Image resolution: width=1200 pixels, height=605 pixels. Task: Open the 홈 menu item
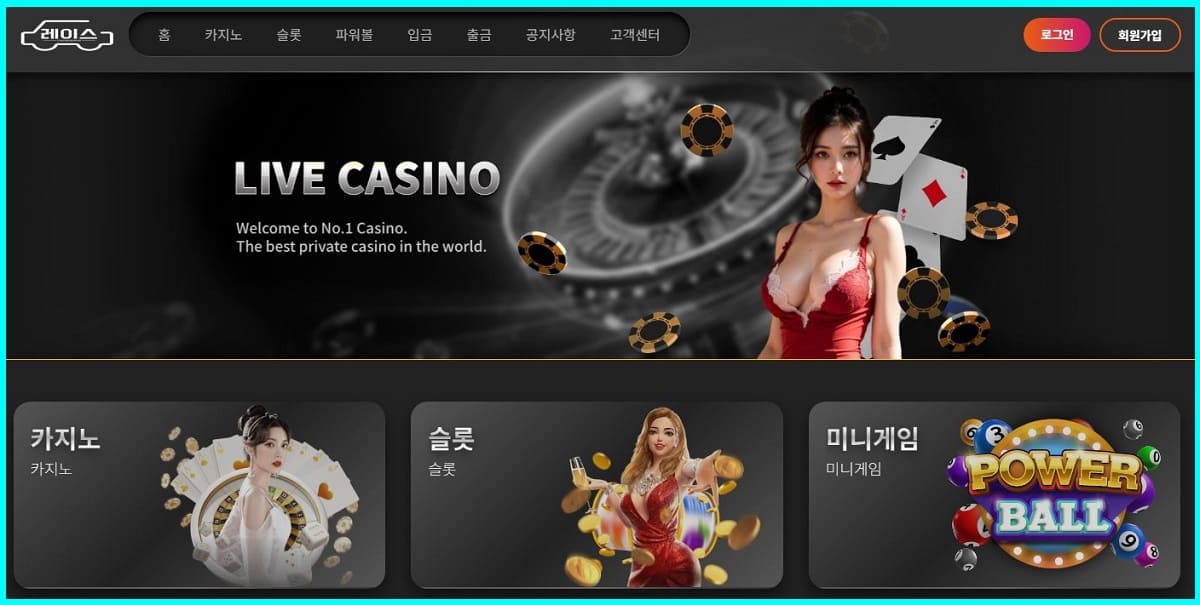point(164,35)
